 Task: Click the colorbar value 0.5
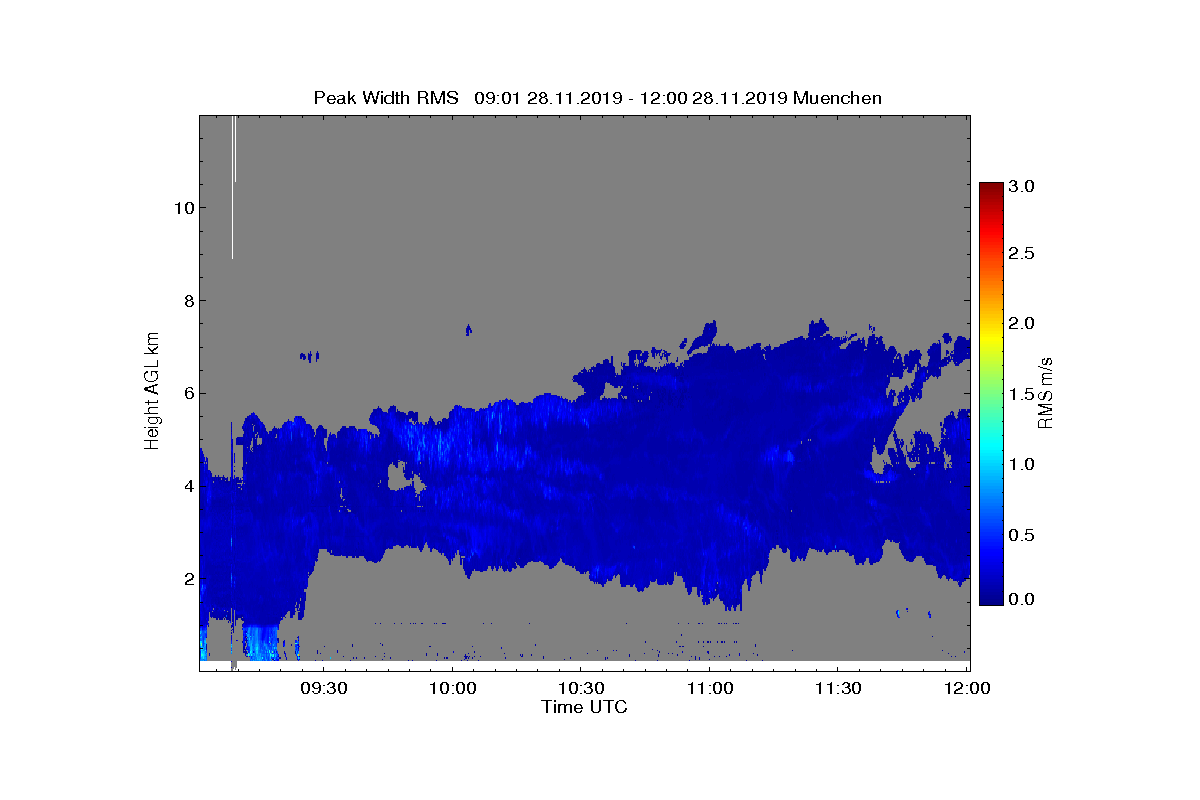pyautogui.click(x=1022, y=535)
